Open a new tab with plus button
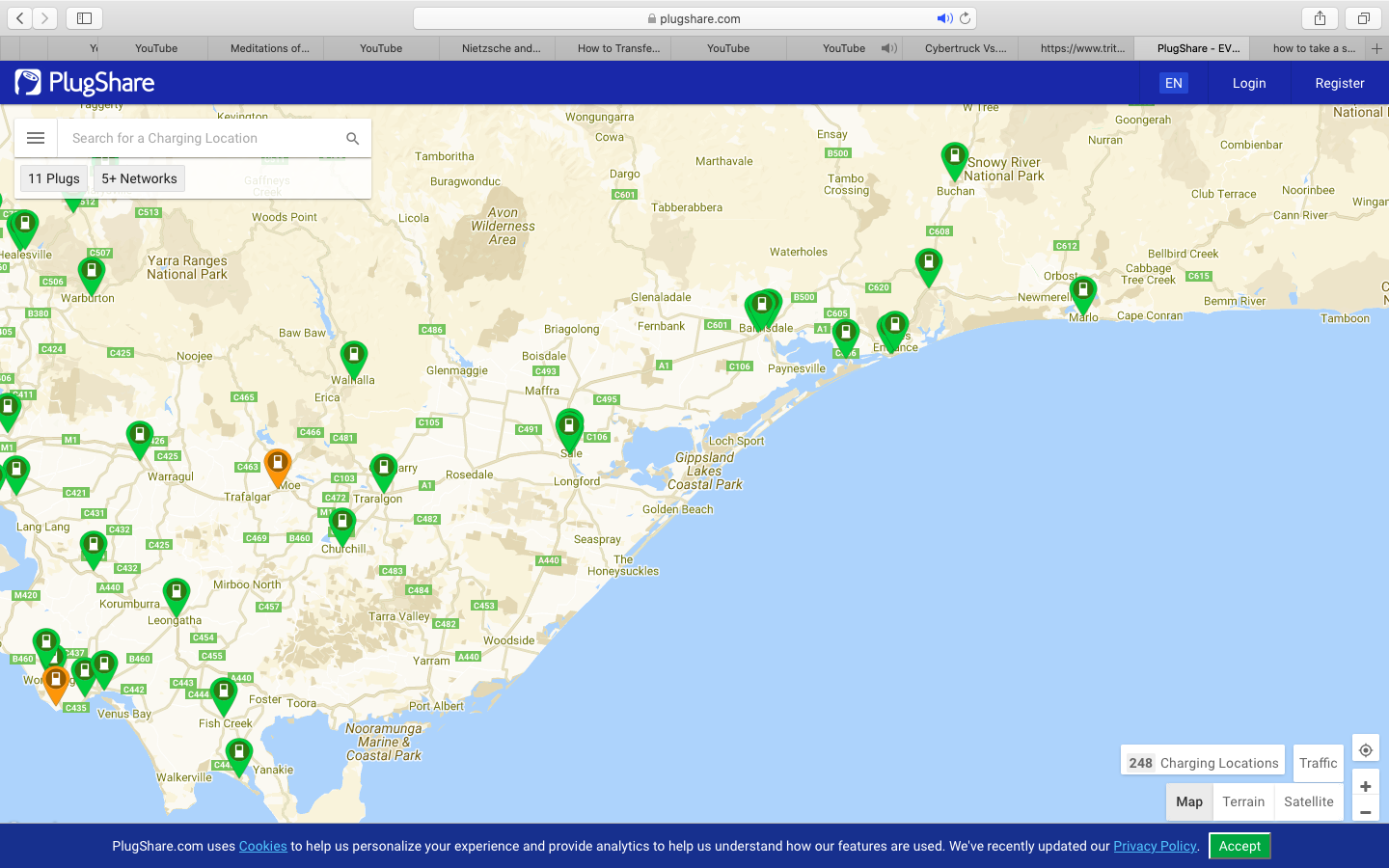The width and height of the screenshot is (1389, 868). coord(1376,48)
